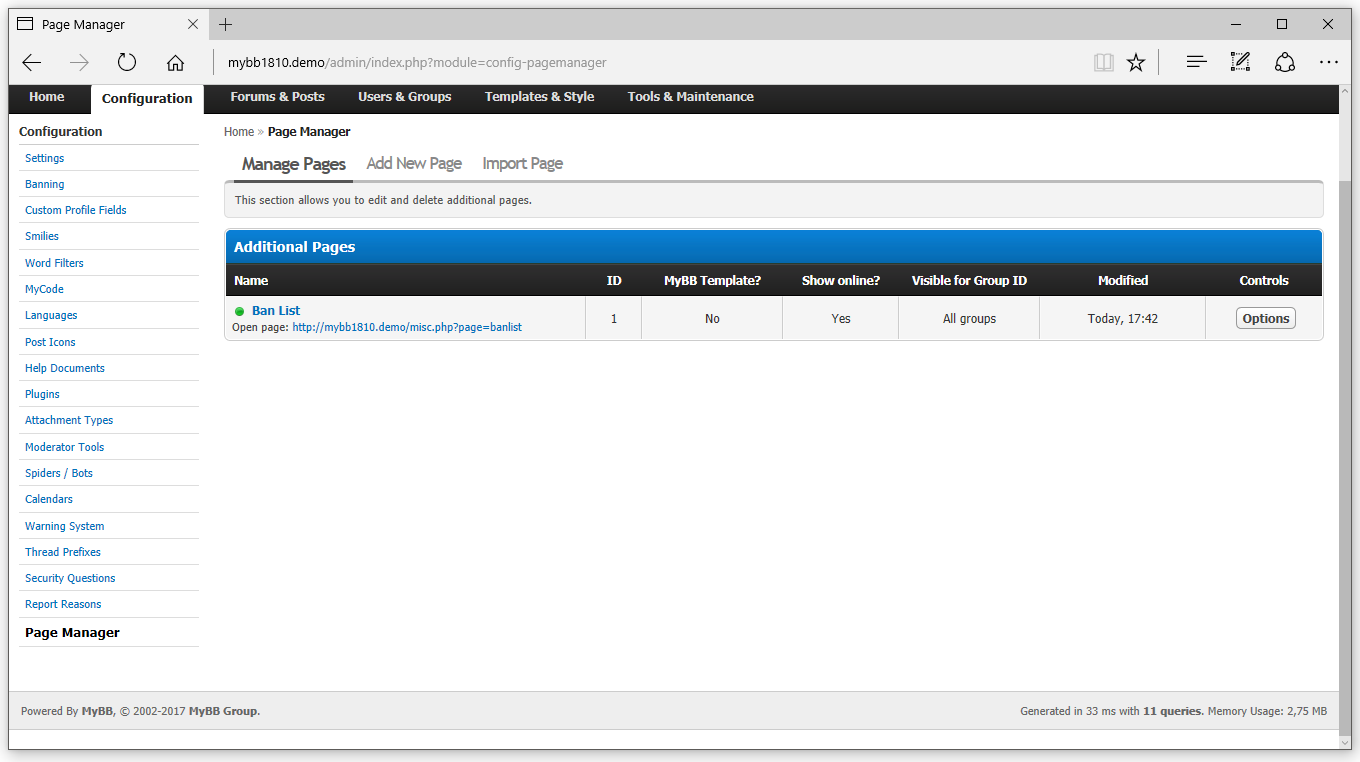Click the Share icon in toolbar

tap(1285, 63)
